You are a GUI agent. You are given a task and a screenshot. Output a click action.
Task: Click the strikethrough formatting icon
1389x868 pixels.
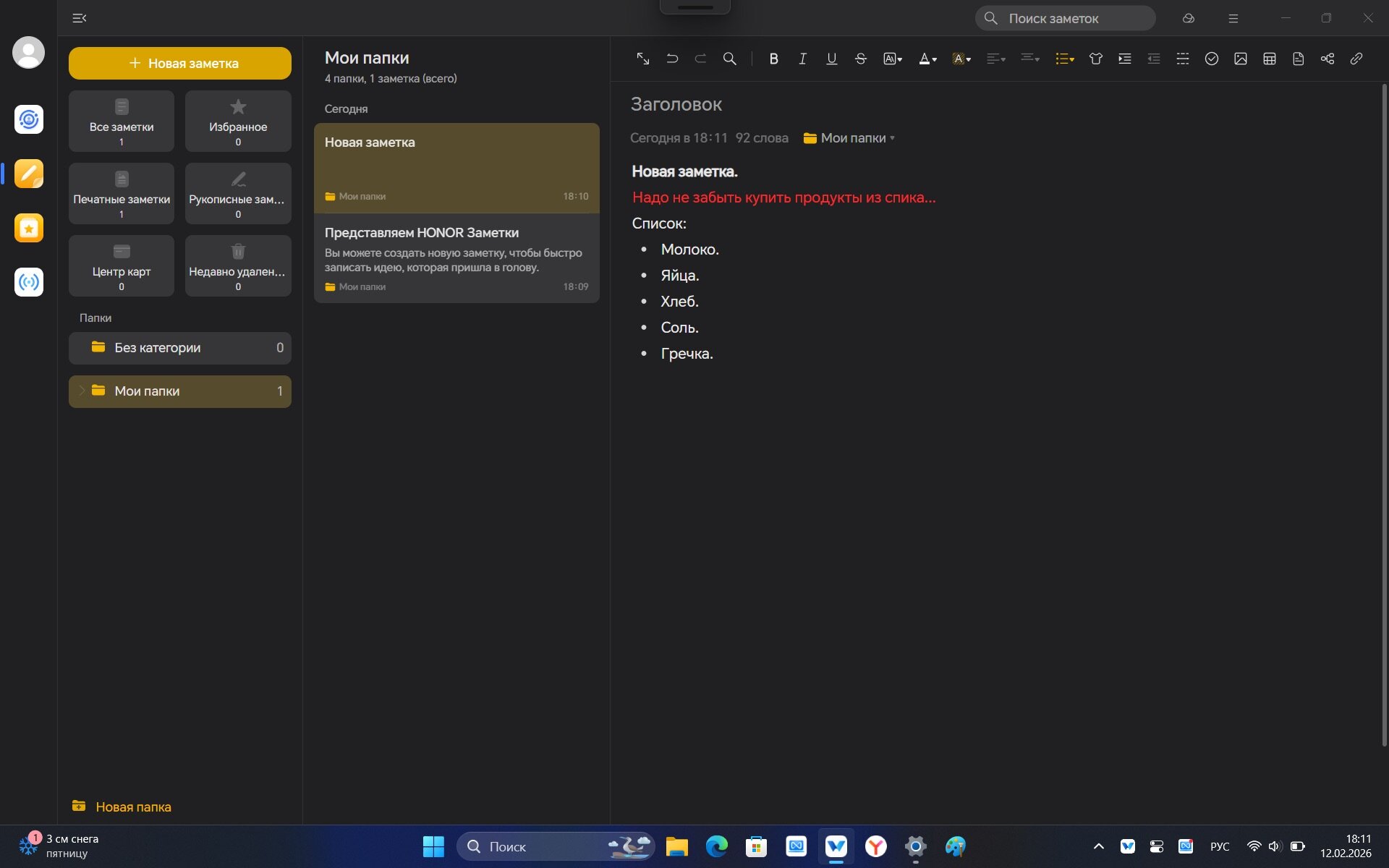pyautogui.click(x=860, y=59)
